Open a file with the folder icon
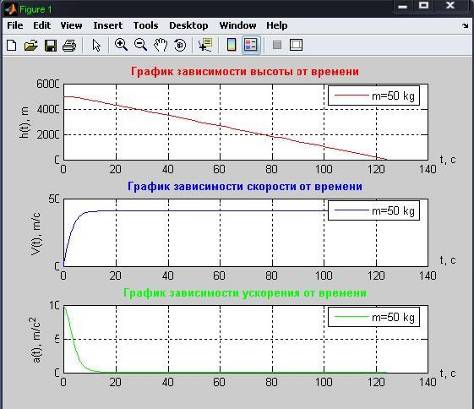This screenshot has width=474, height=409. click(31, 45)
